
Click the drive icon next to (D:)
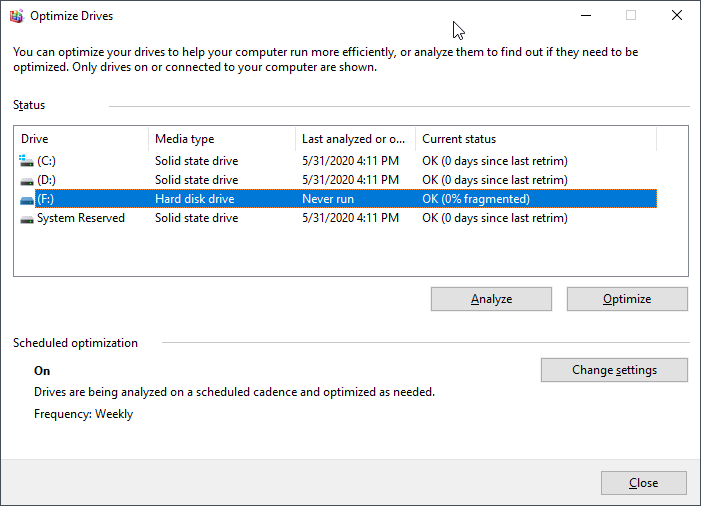click(27, 180)
